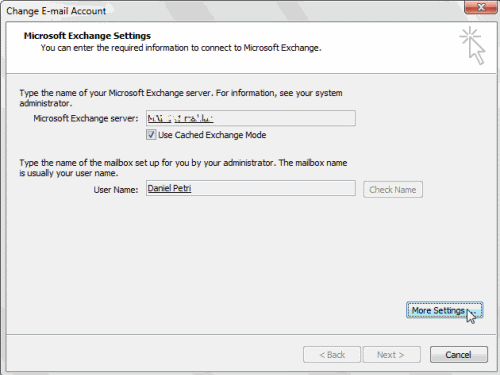The width and height of the screenshot is (500, 375).
Task: Click the Check Name button
Action: click(393, 190)
